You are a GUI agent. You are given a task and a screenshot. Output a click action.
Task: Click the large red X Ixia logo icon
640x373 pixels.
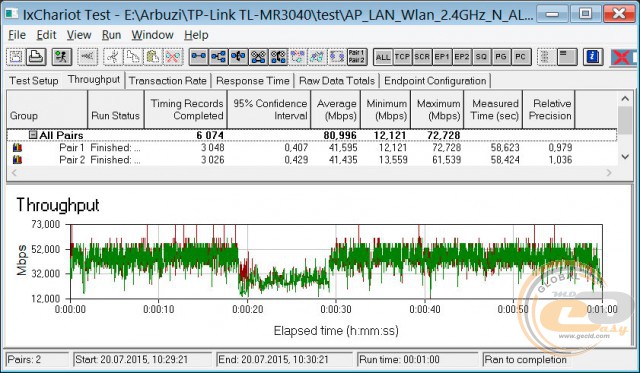pyautogui.click(x=623, y=57)
